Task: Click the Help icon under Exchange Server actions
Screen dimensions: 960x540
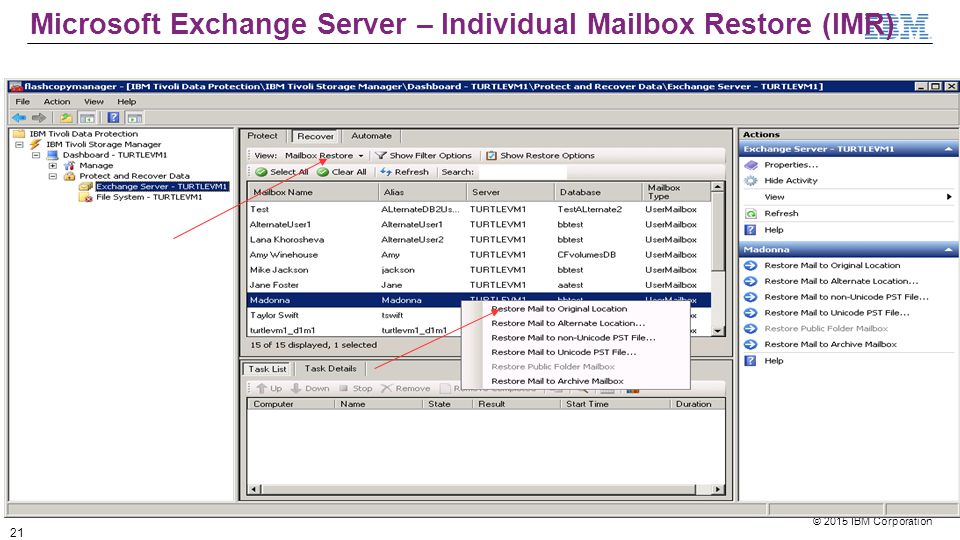Action: [751, 230]
